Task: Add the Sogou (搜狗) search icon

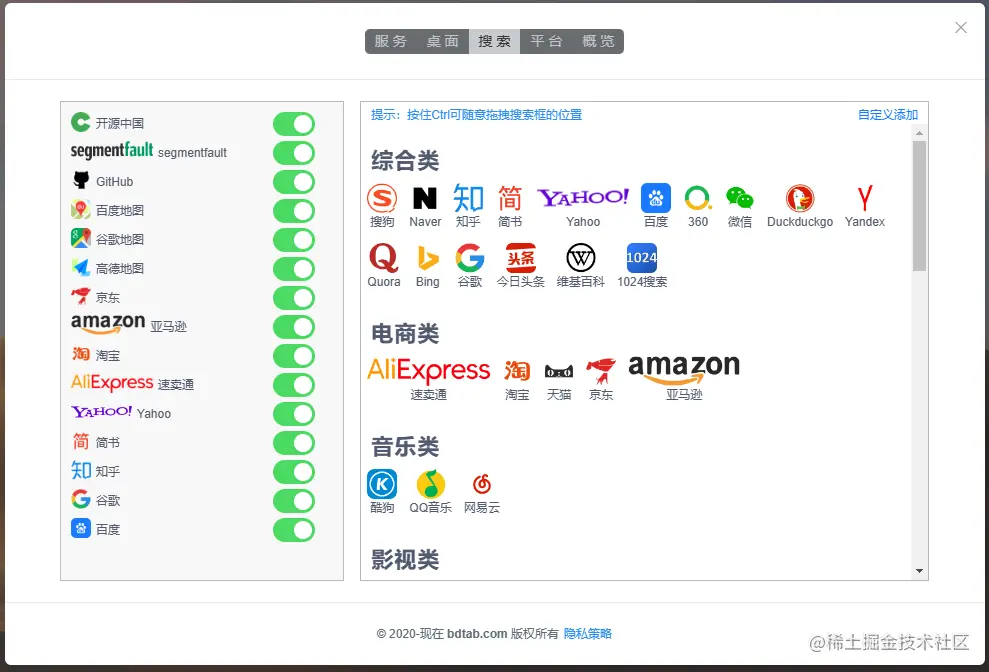Action: tap(382, 198)
